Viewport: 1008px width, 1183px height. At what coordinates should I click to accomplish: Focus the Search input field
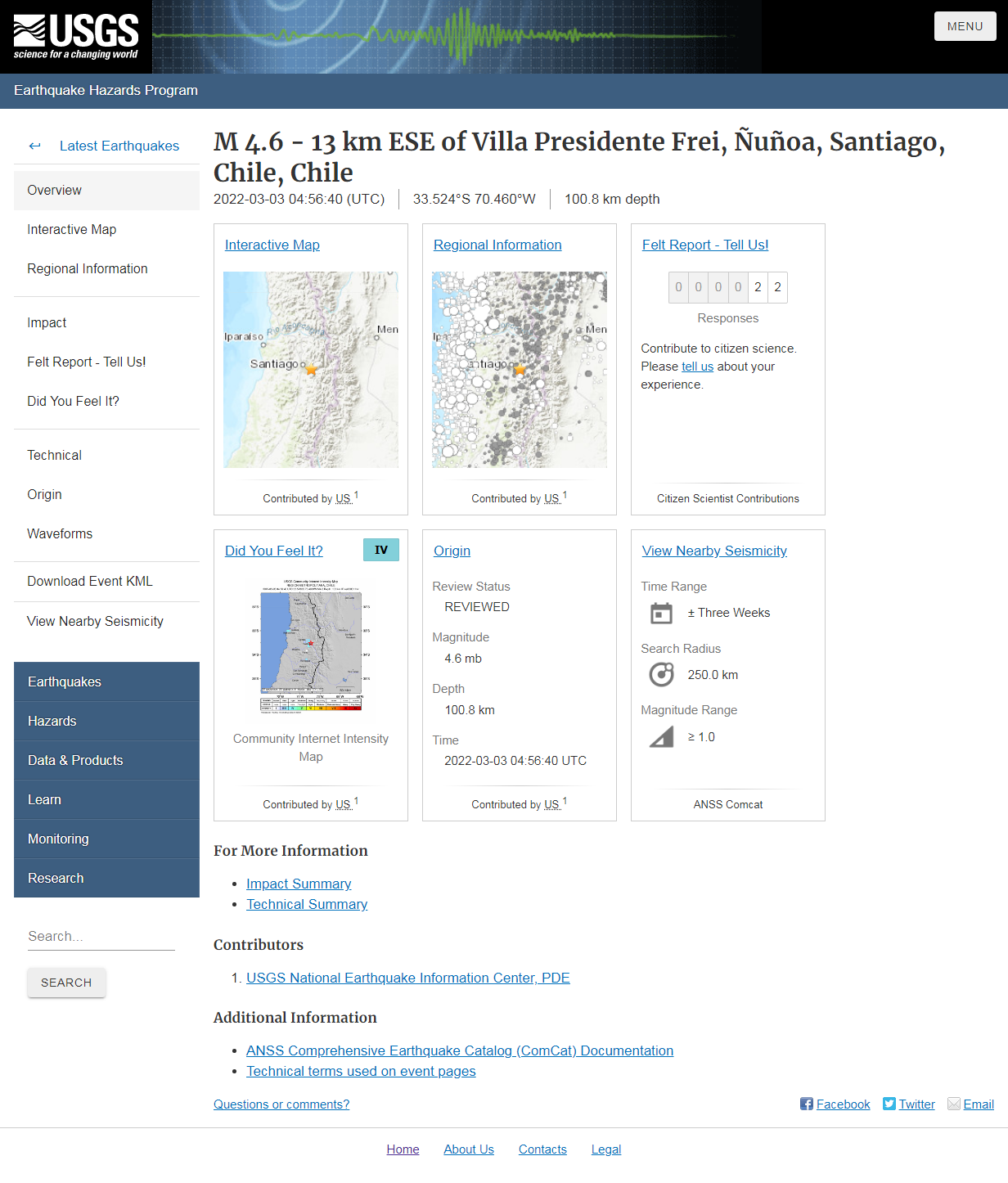tap(101, 937)
